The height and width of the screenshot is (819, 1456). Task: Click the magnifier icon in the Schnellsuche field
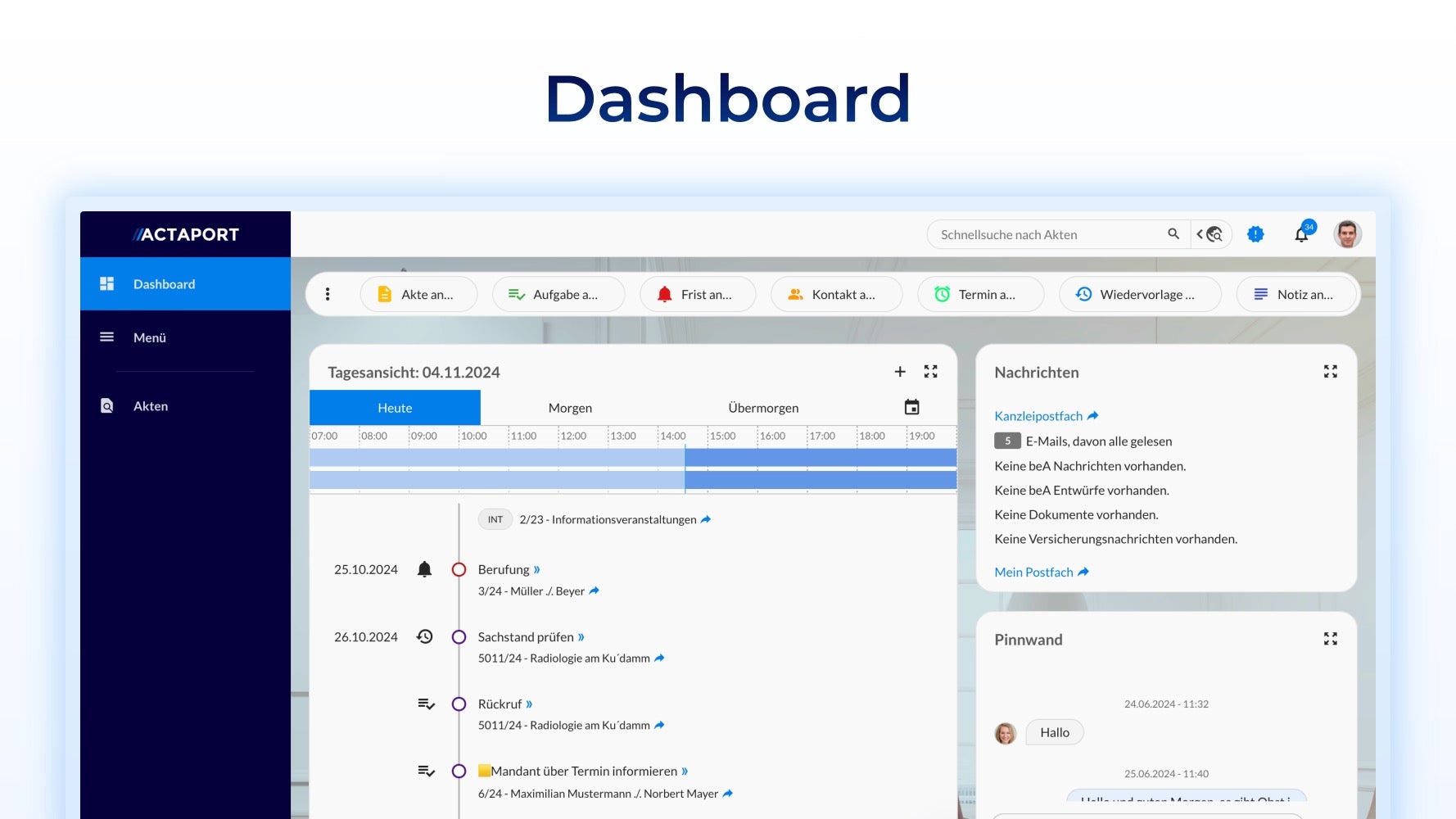1173,234
